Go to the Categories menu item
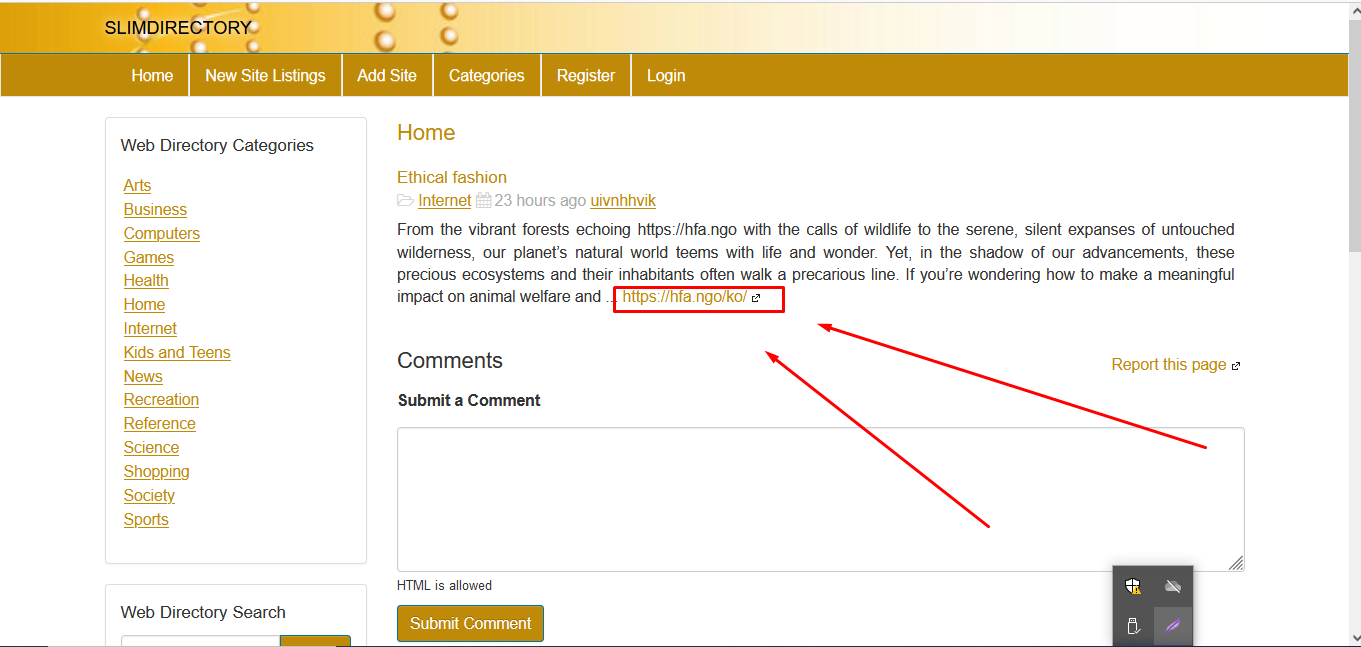 coord(486,76)
